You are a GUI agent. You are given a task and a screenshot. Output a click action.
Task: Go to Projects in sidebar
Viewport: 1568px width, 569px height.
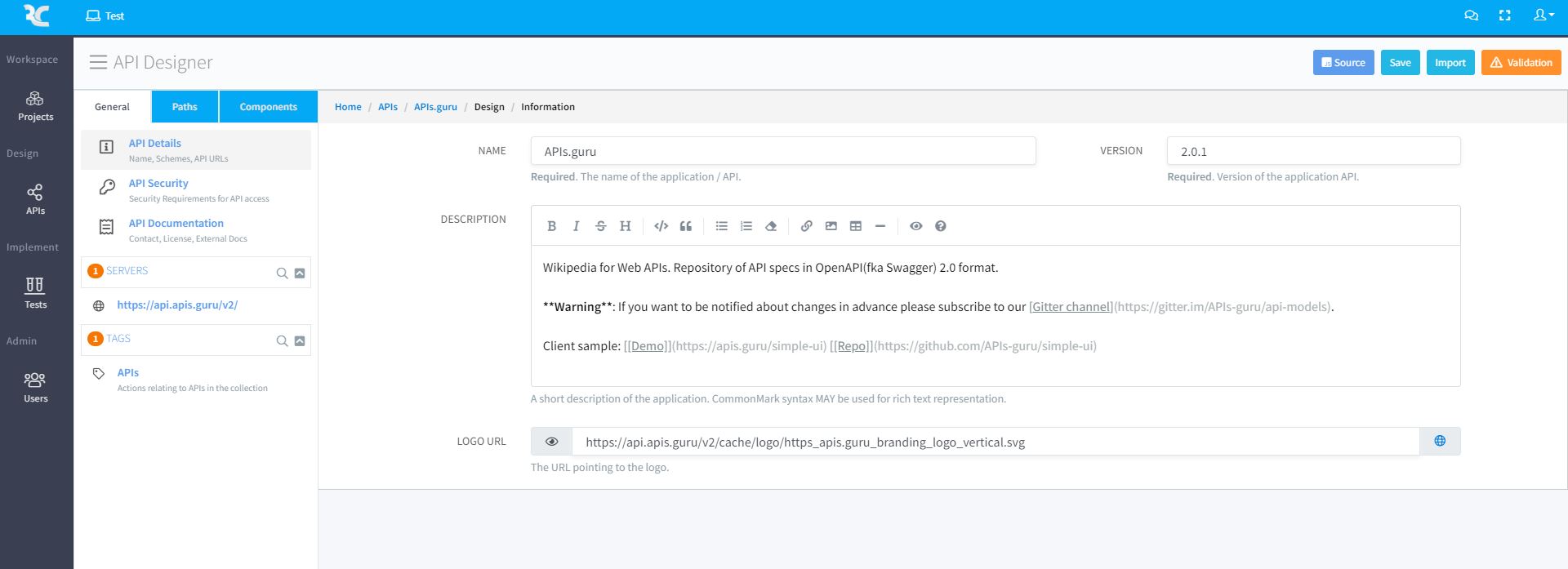(x=36, y=106)
